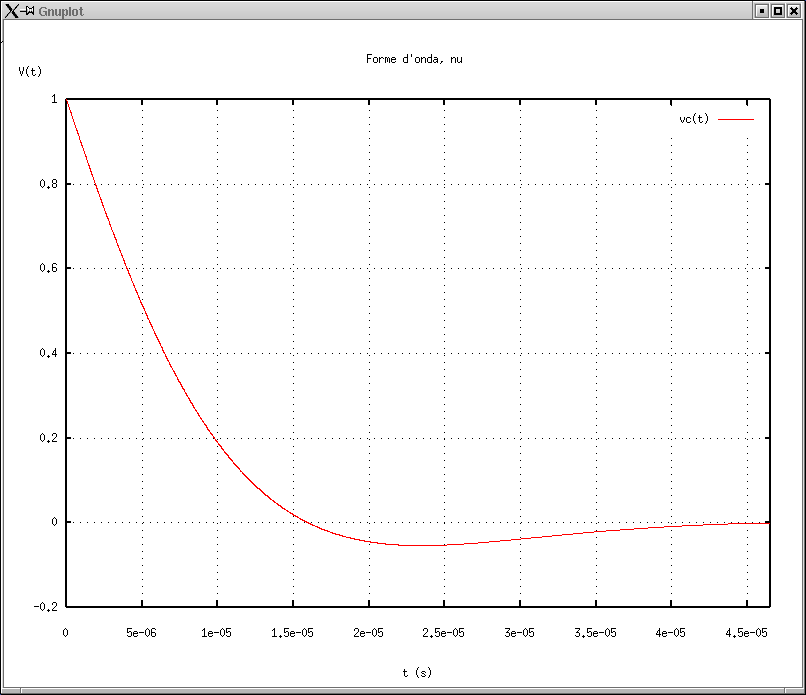Pick the 3.5e-05 x-axis tick label
Image resolution: width=806 pixels, height=695 pixels.
(595, 633)
